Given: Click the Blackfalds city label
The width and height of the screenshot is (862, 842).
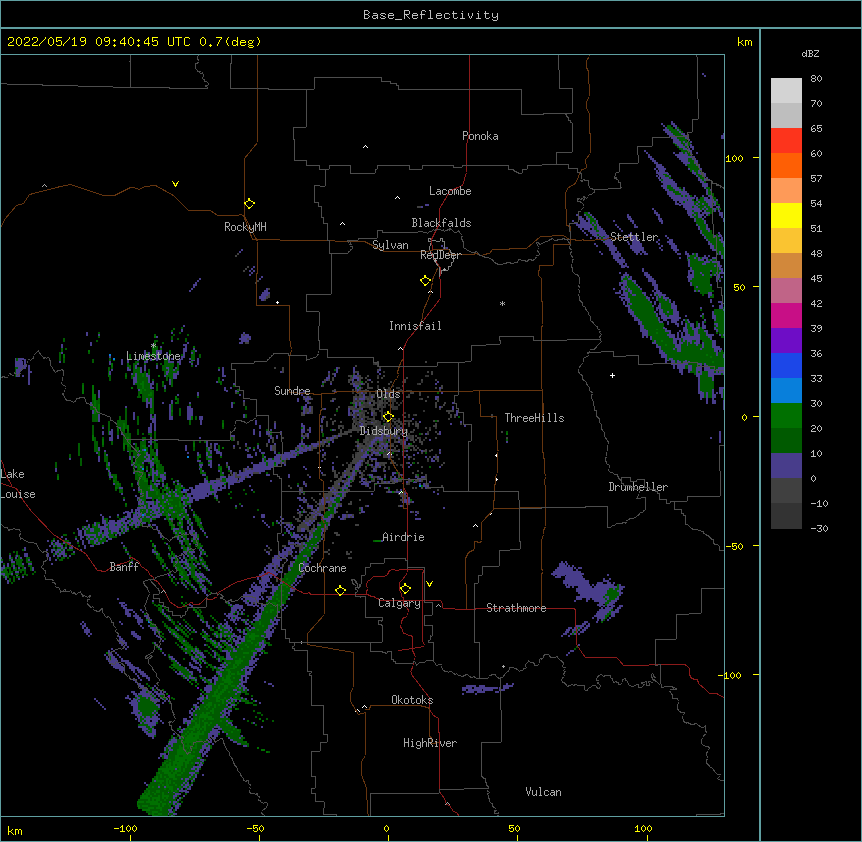Looking at the screenshot, I should pyautogui.click(x=441, y=223).
